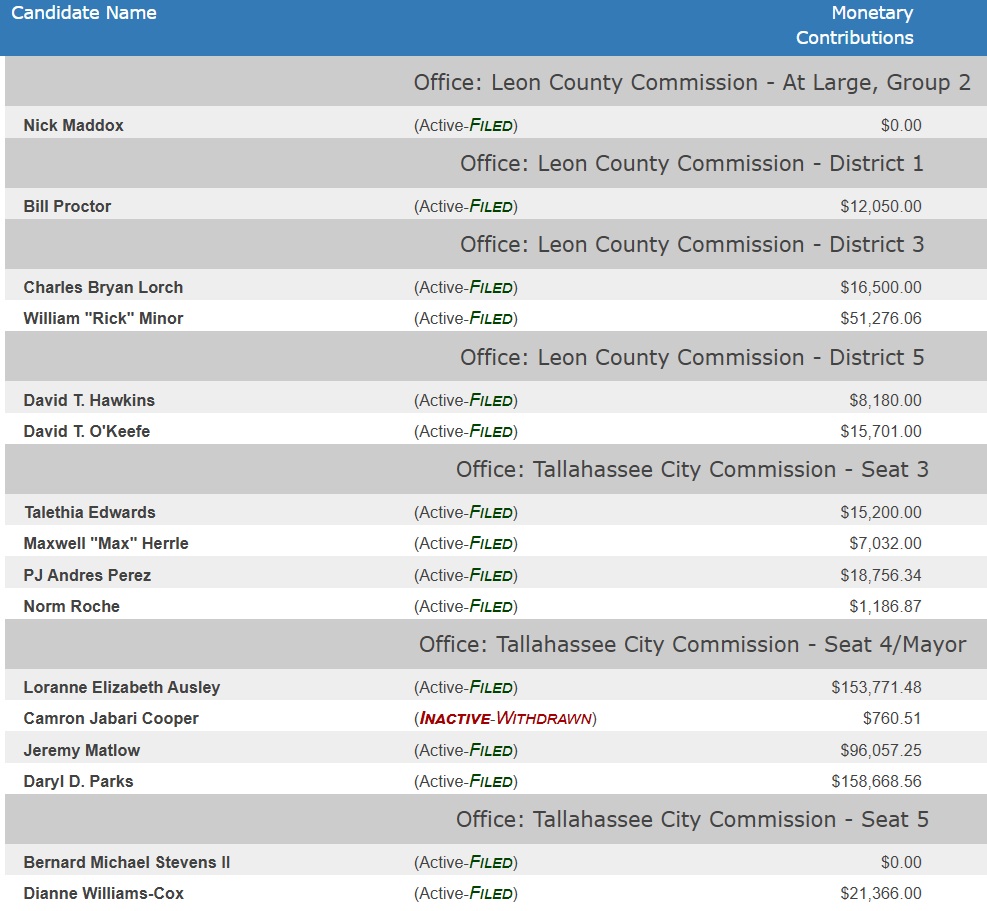This screenshot has height=911, width=987.
Task: Click the Inactive-Withdrawn status for Camron Cooper
Action: (505, 719)
